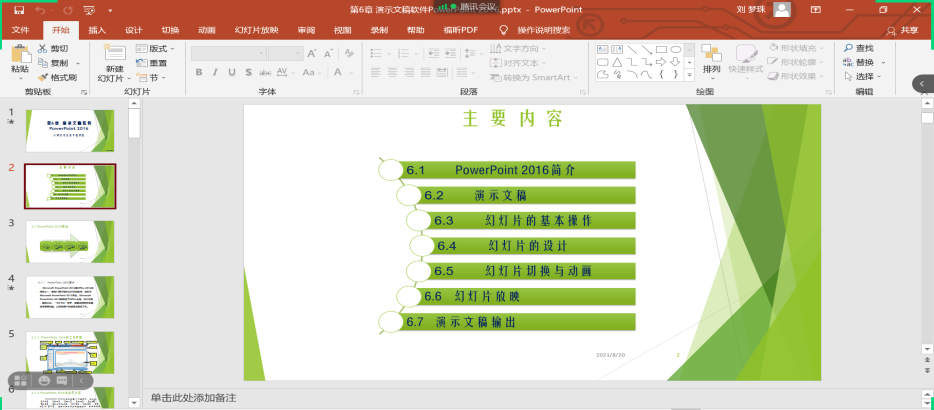This screenshot has height=410, width=934.
Task: Click the Ribbon Display Options icon
Action: click(x=815, y=10)
